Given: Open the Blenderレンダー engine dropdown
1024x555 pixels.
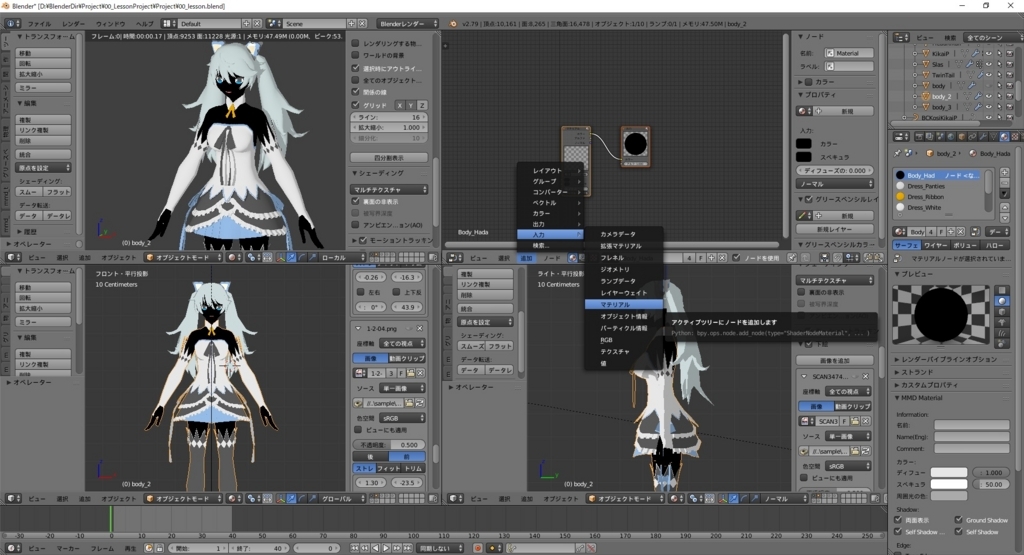Looking at the screenshot, I should coord(408,24).
